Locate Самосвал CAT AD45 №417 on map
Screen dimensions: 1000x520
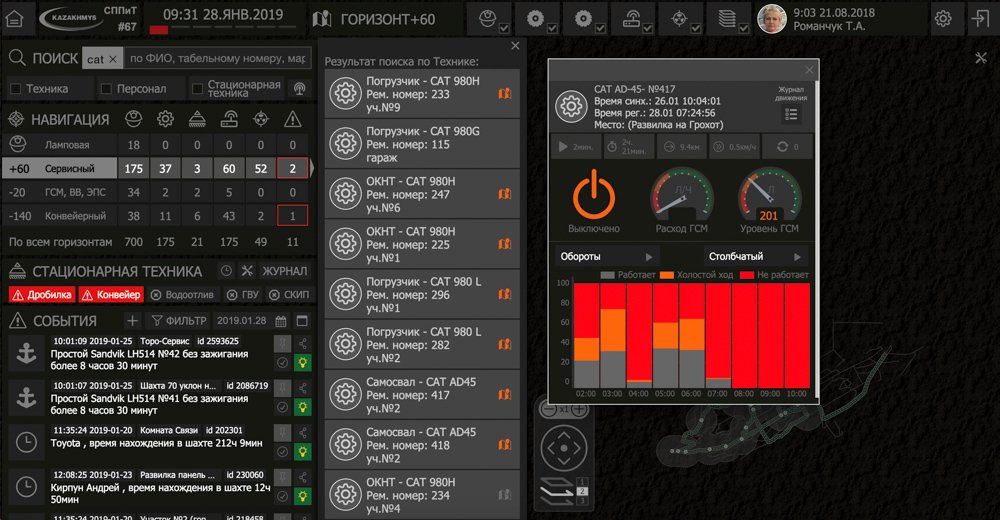(x=504, y=394)
